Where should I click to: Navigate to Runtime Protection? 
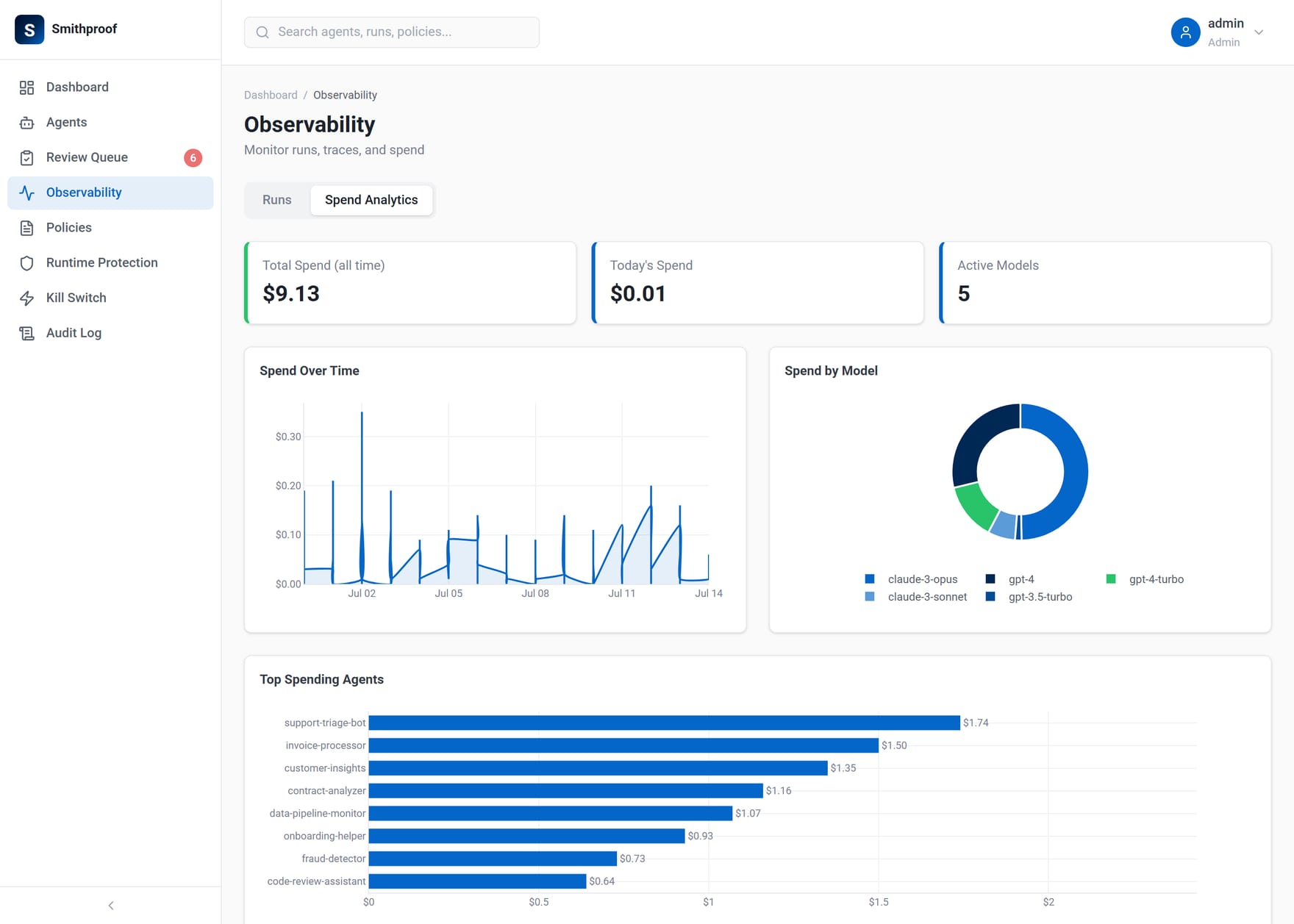click(110, 263)
